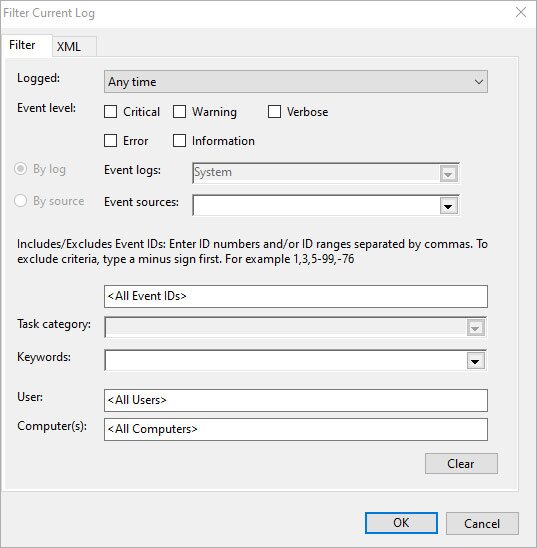Open the Logged time dropdown

point(296,82)
